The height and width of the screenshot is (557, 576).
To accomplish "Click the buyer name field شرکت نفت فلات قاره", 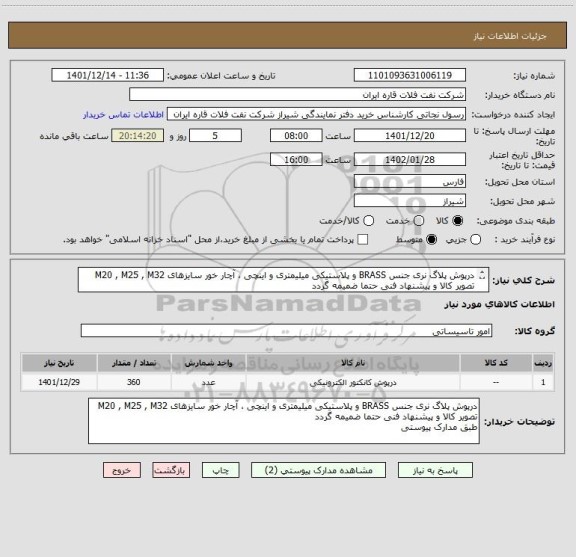I will [297, 94].
